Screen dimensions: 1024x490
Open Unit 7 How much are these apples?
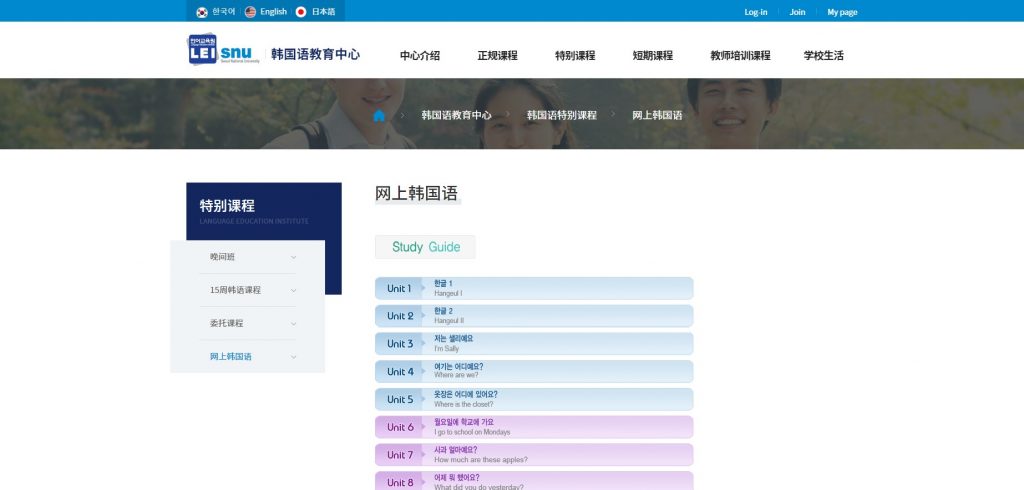coord(534,455)
